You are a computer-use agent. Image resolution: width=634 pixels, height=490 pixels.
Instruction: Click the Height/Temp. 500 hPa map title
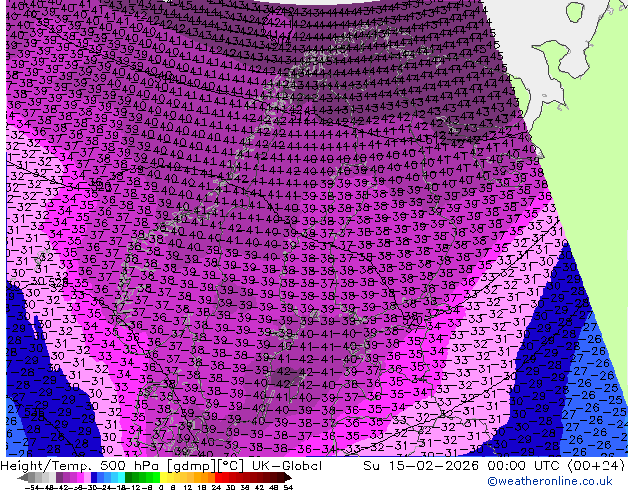[x=161, y=465]
